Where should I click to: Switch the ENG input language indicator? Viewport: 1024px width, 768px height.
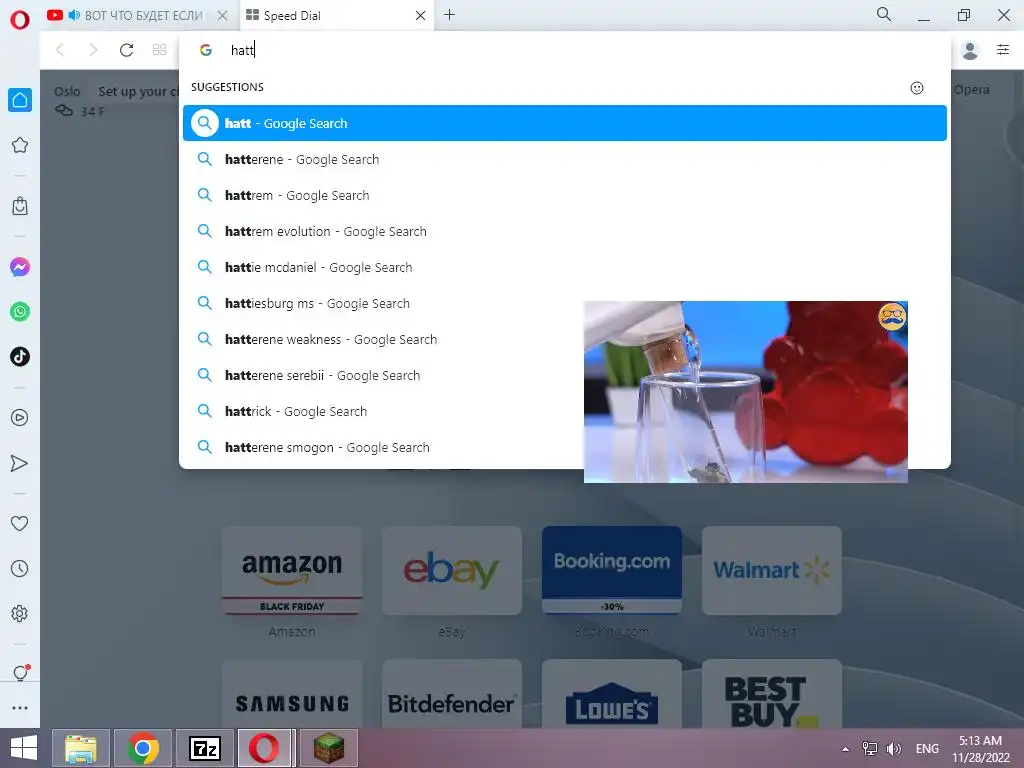pos(927,749)
